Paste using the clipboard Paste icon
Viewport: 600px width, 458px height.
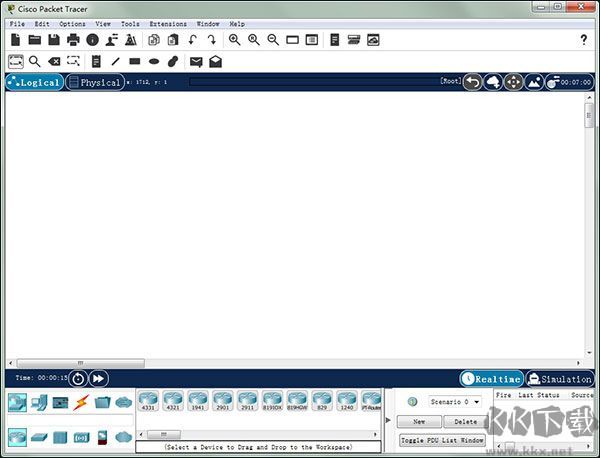(x=173, y=40)
